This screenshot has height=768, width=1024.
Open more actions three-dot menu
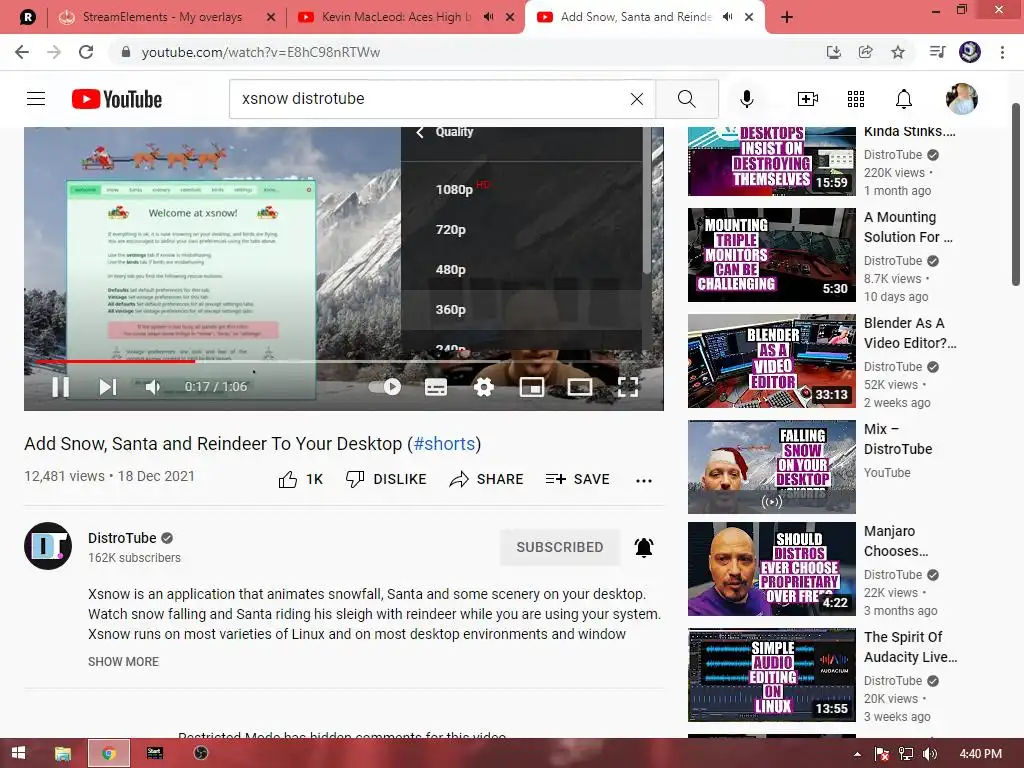point(644,481)
